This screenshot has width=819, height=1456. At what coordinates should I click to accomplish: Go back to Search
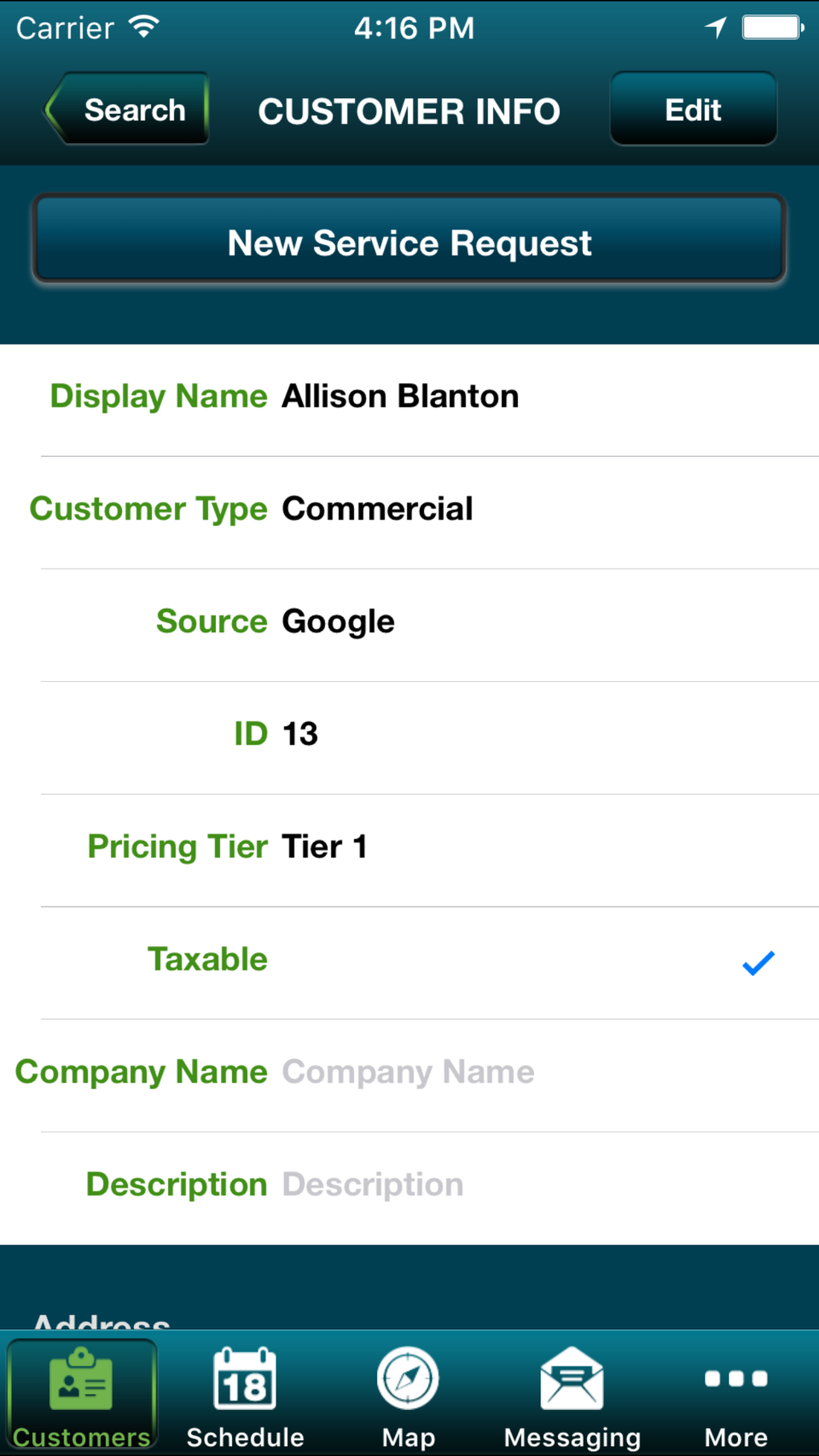click(128, 109)
